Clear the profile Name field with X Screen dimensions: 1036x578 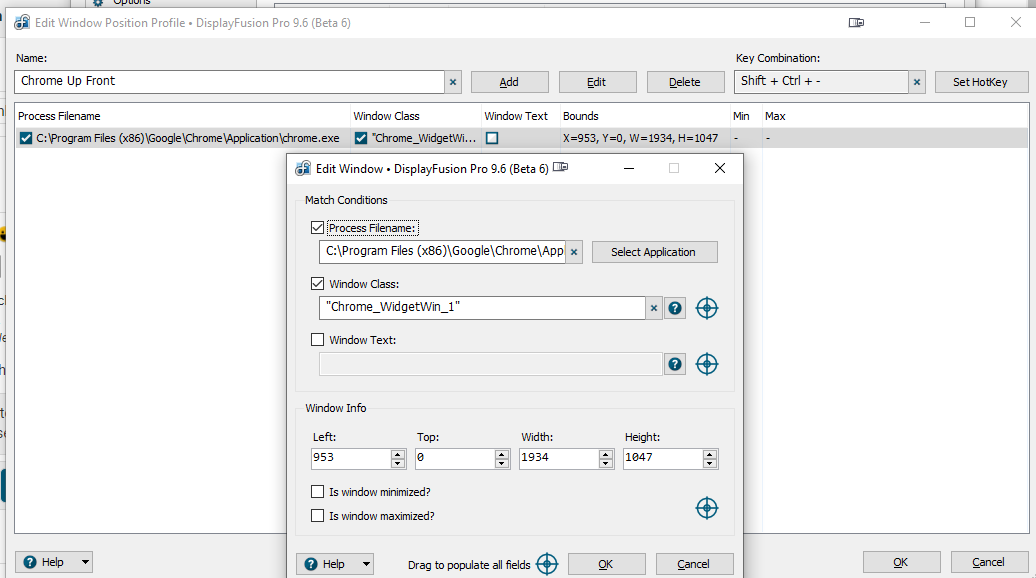(453, 82)
